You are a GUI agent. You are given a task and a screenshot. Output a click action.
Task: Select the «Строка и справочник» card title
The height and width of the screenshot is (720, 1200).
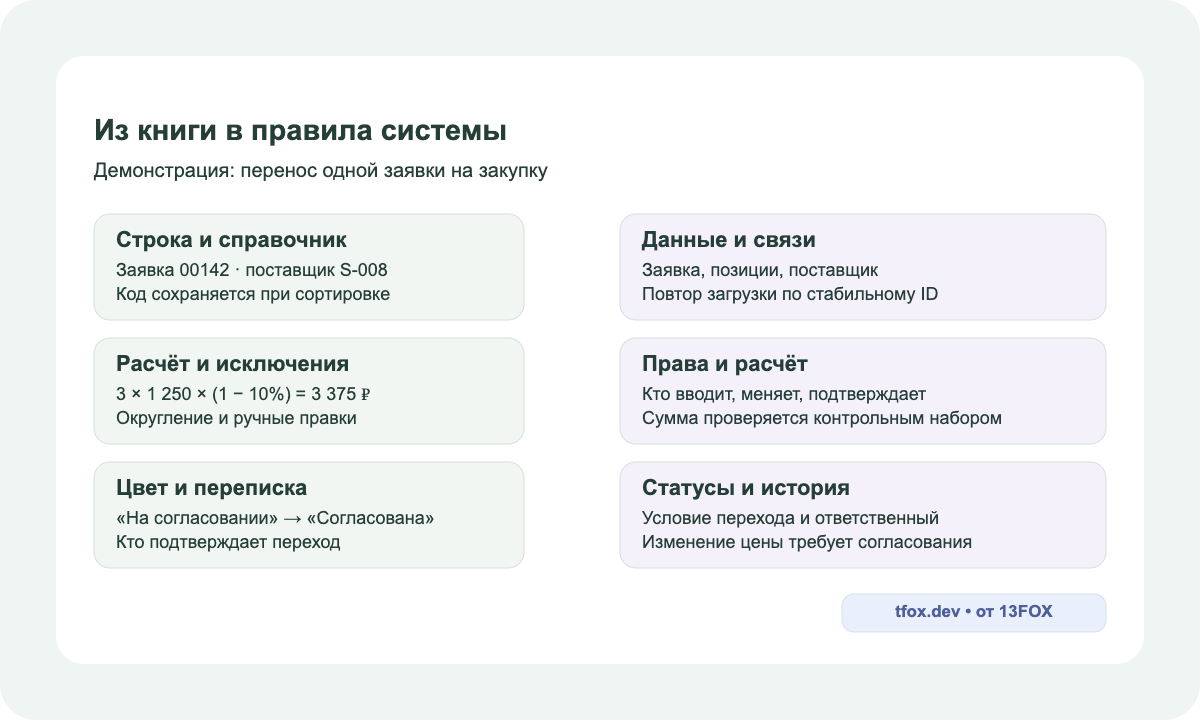(231, 240)
